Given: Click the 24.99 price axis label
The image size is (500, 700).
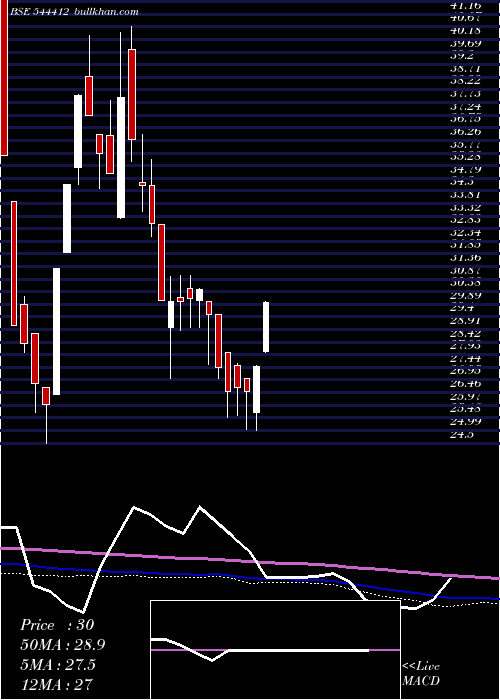Looking at the screenshot, I should (466, 421).
